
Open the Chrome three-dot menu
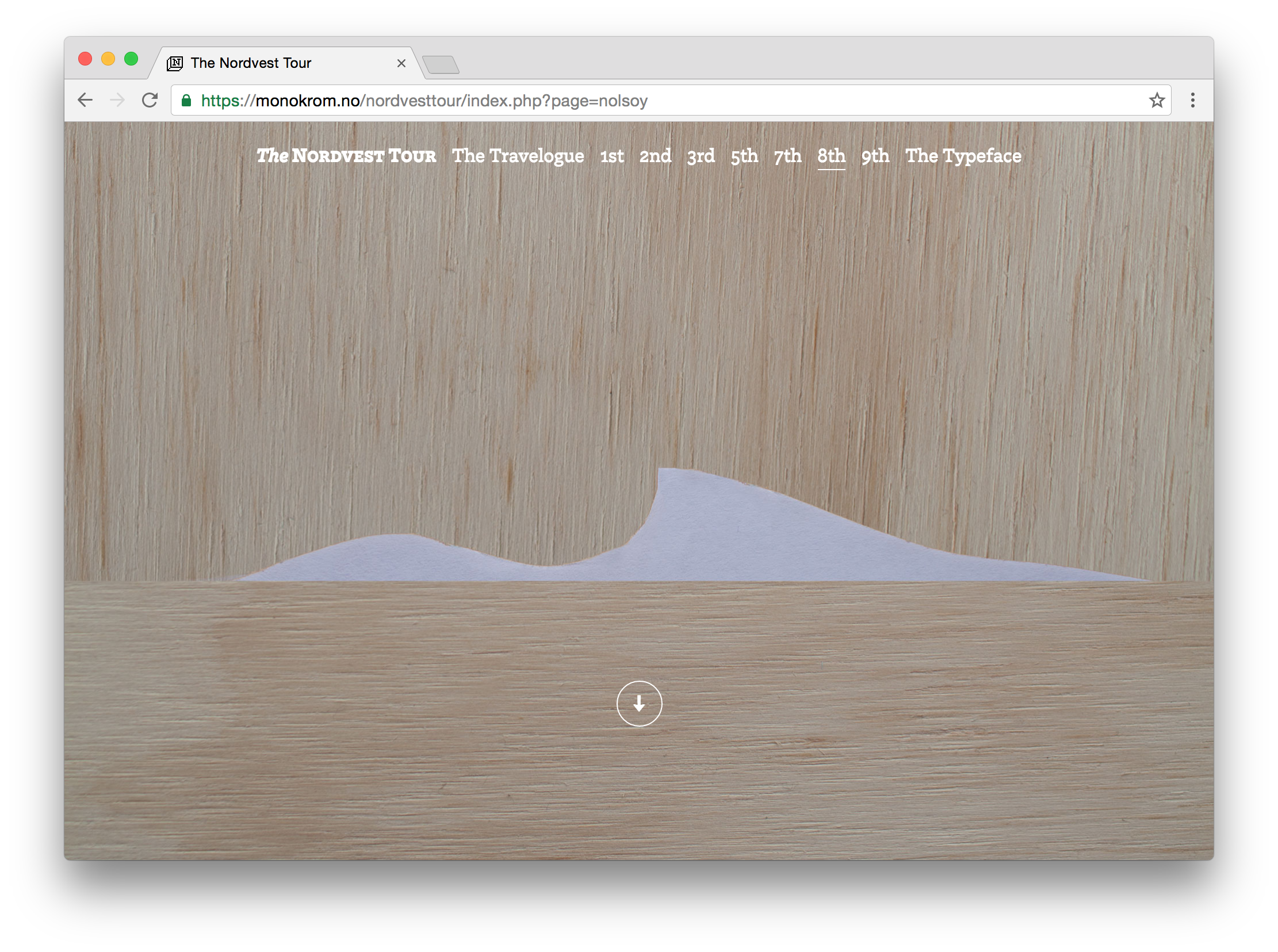[1192, 100]
